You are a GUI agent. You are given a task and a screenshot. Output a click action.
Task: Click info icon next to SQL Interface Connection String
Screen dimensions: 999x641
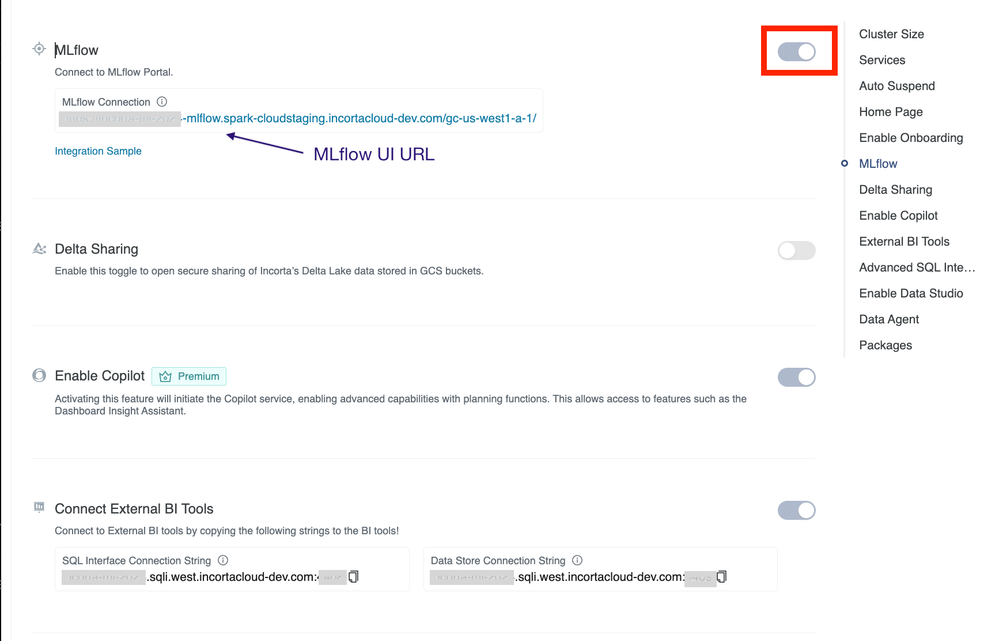(x=223, y=561)
